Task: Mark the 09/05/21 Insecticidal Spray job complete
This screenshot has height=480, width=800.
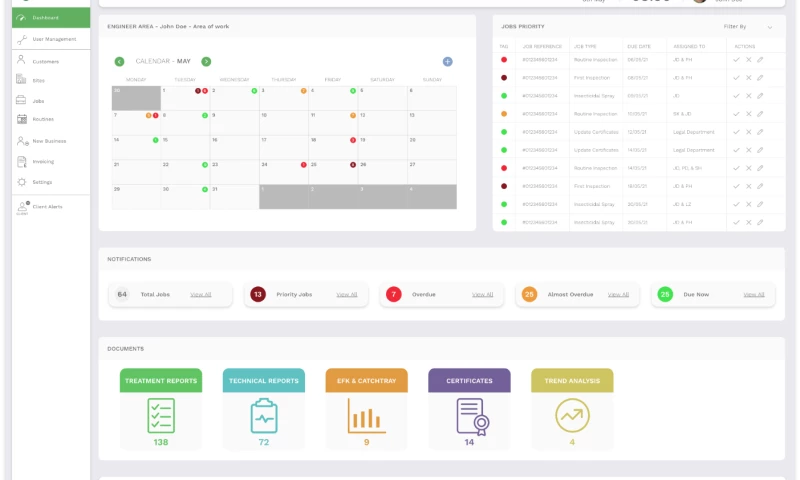Action: 736,96
